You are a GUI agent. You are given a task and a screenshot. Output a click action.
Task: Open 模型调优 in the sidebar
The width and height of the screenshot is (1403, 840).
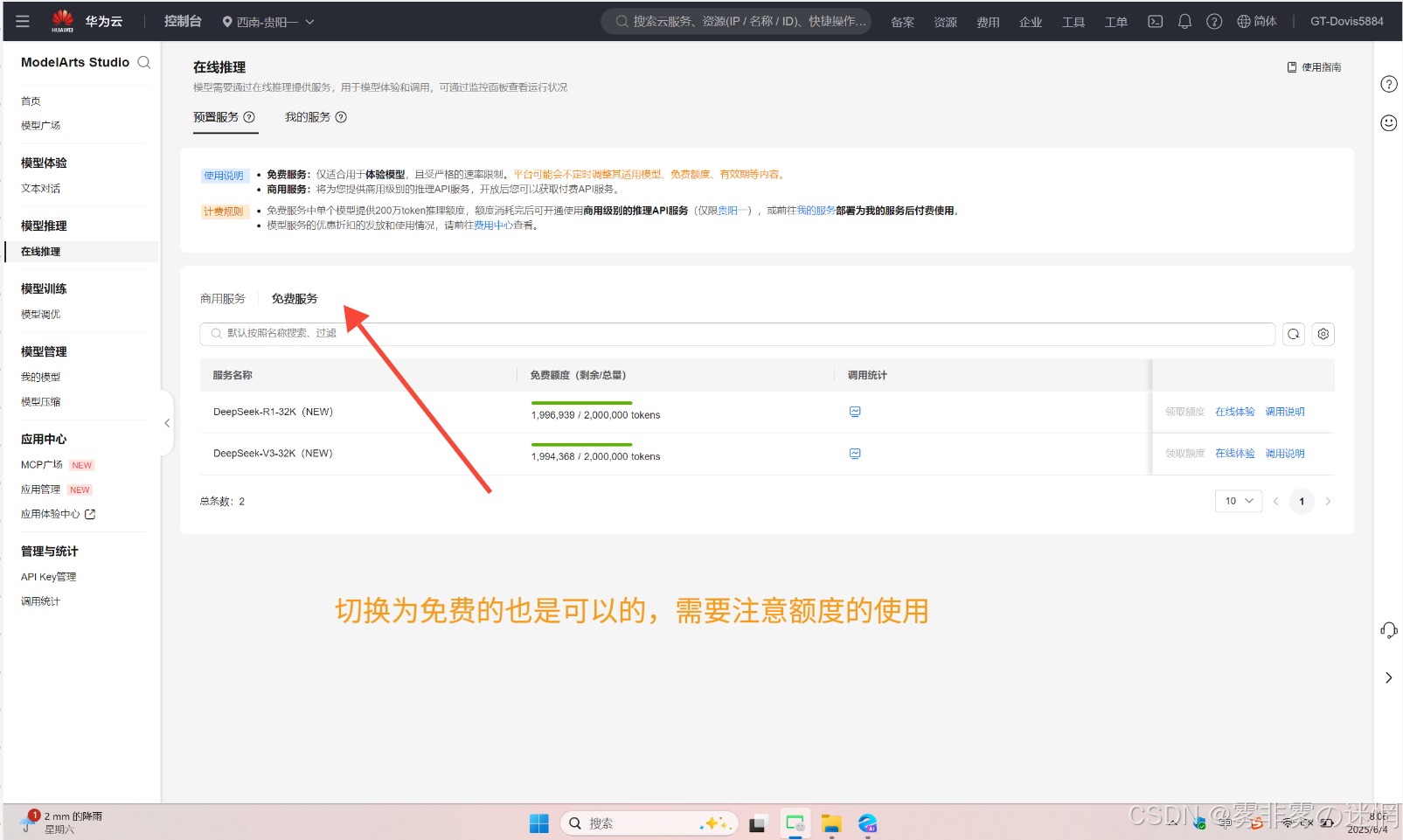pos(41,315)
